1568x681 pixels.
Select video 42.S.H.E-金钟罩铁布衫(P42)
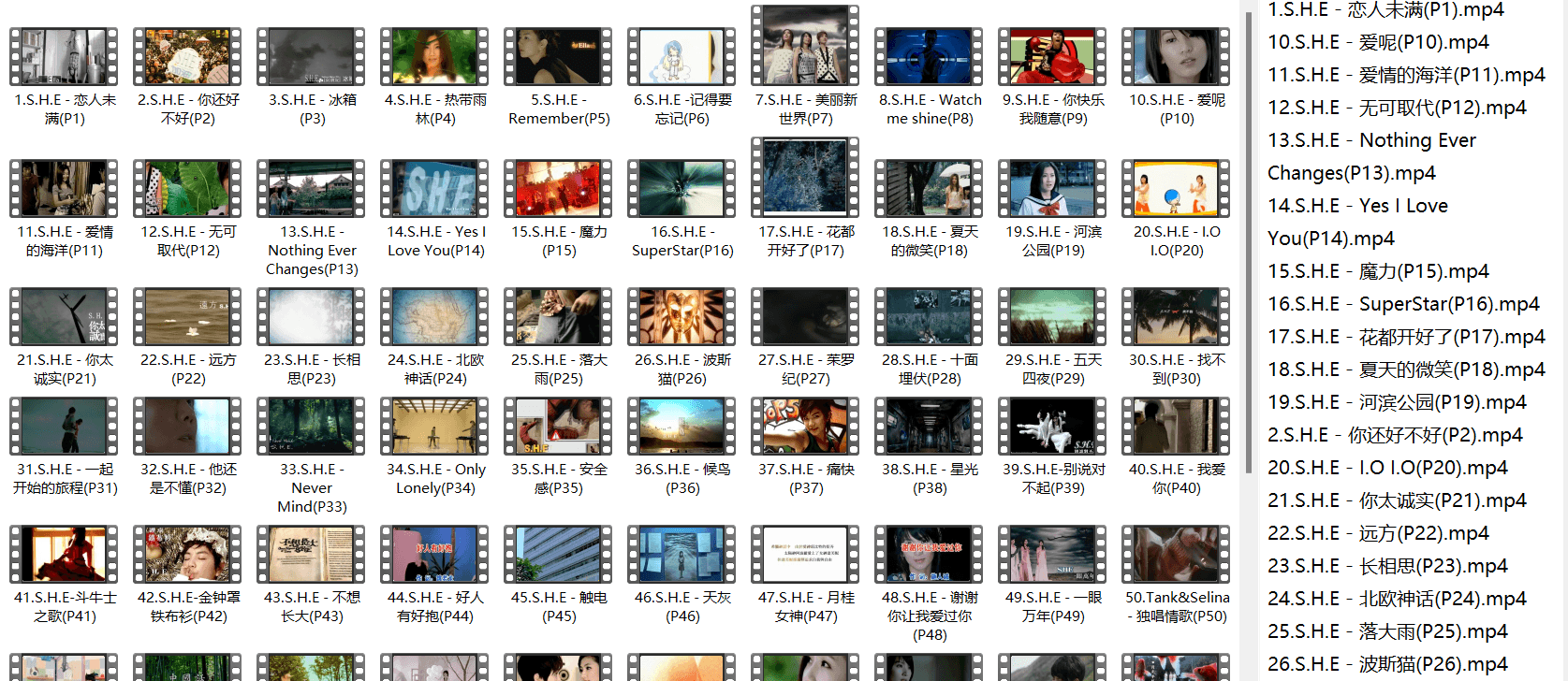click(187, 554)
